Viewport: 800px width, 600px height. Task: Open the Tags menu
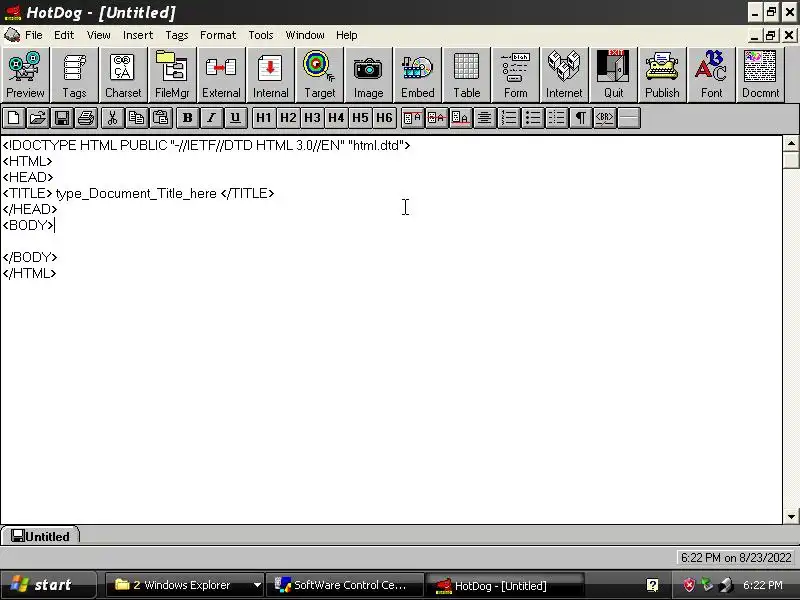tap(177, 35)
